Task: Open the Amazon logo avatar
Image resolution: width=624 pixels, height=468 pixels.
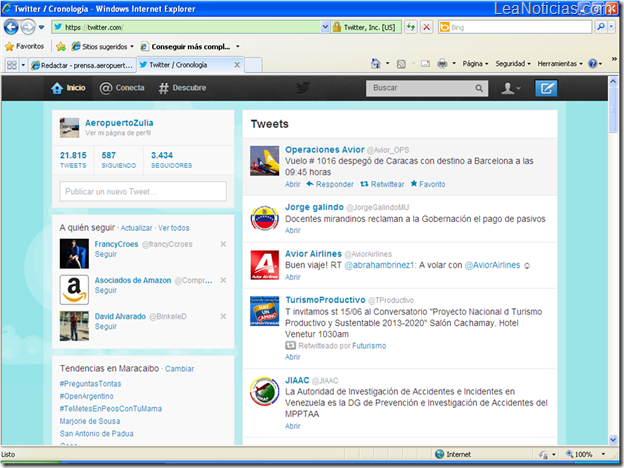Action: click(74, 290)
